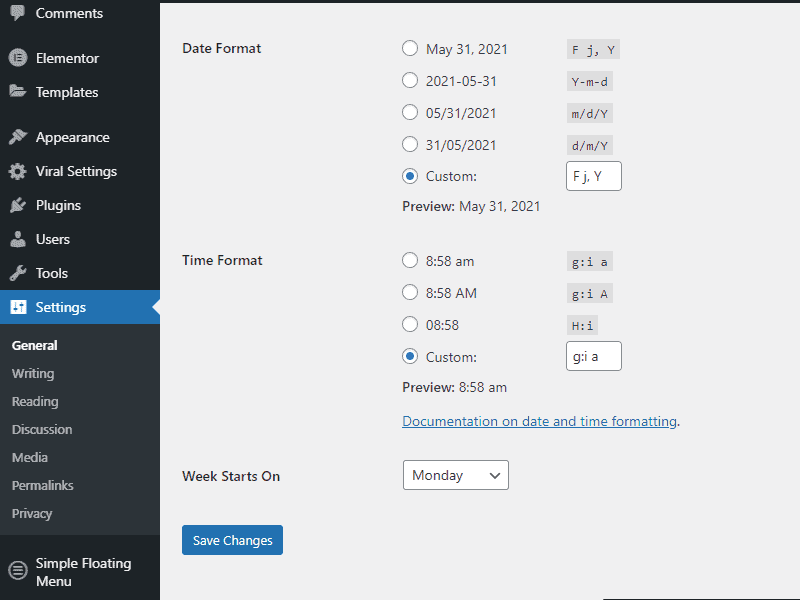The height and width of the screenshot is (600, 800).
Task: Open the Reading settings submenu
Action: (35, 402)
